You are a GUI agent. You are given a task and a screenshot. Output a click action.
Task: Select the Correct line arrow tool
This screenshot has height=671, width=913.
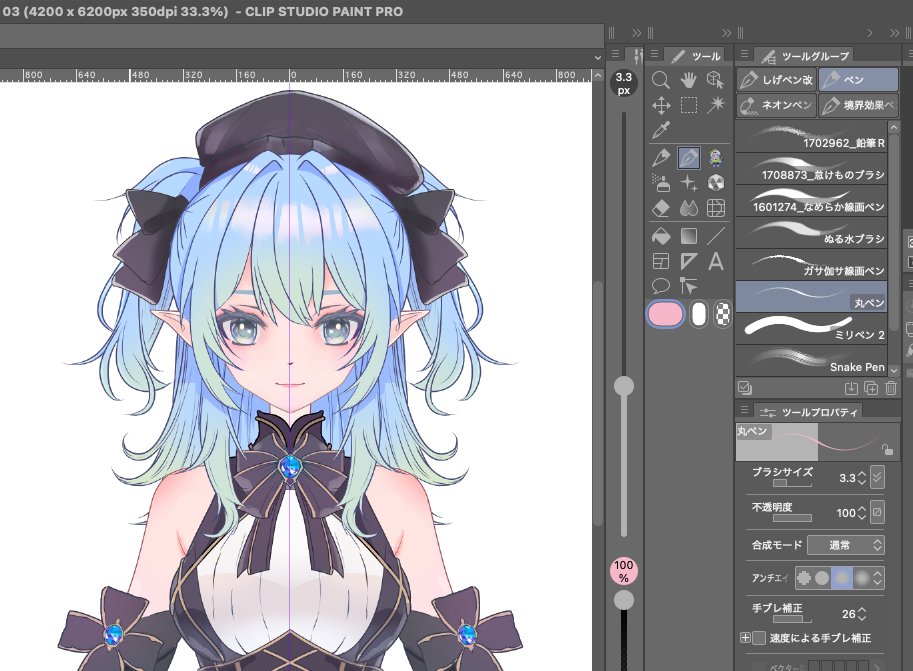(x=688, y=286)
